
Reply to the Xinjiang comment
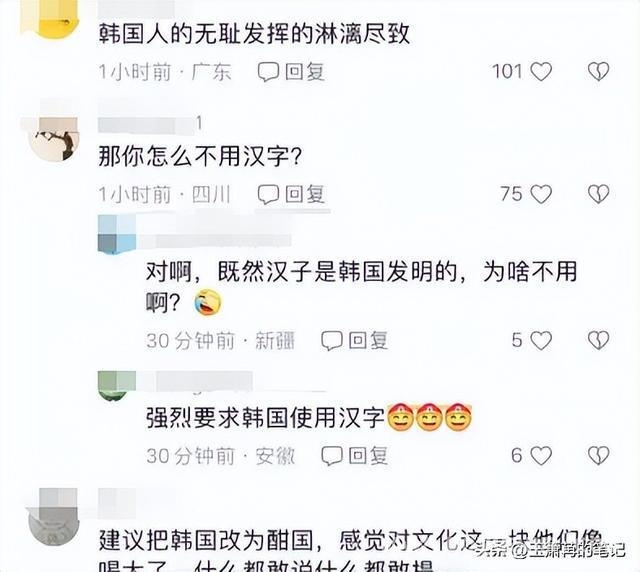(354, 341)
